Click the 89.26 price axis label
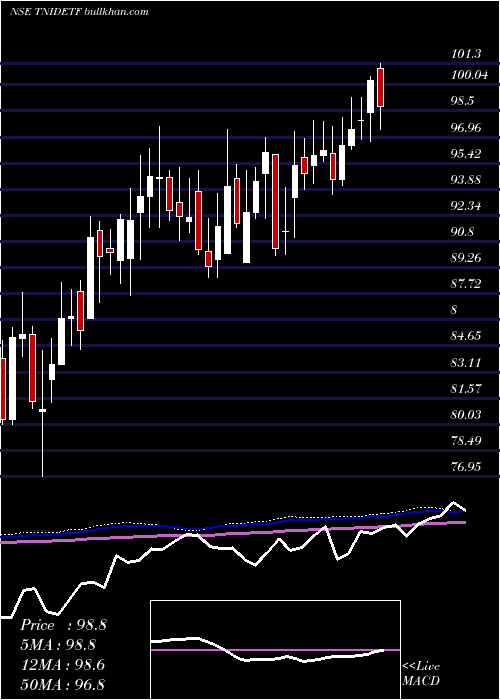Image resolution: width=500 pixels, height=700 pixels. pyautogui.click(x=467, y=258)
